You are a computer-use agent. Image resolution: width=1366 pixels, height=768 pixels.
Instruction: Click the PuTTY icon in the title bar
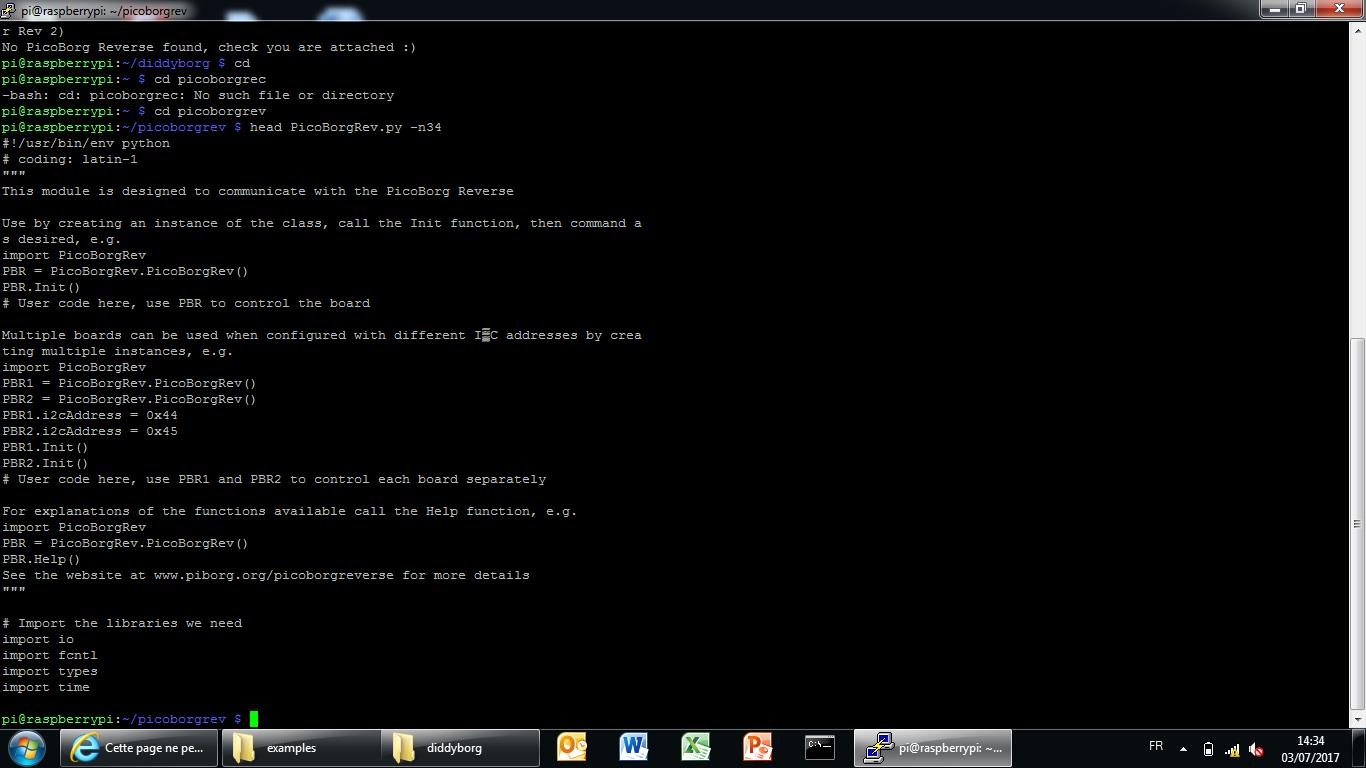click(x=9, y=10)
